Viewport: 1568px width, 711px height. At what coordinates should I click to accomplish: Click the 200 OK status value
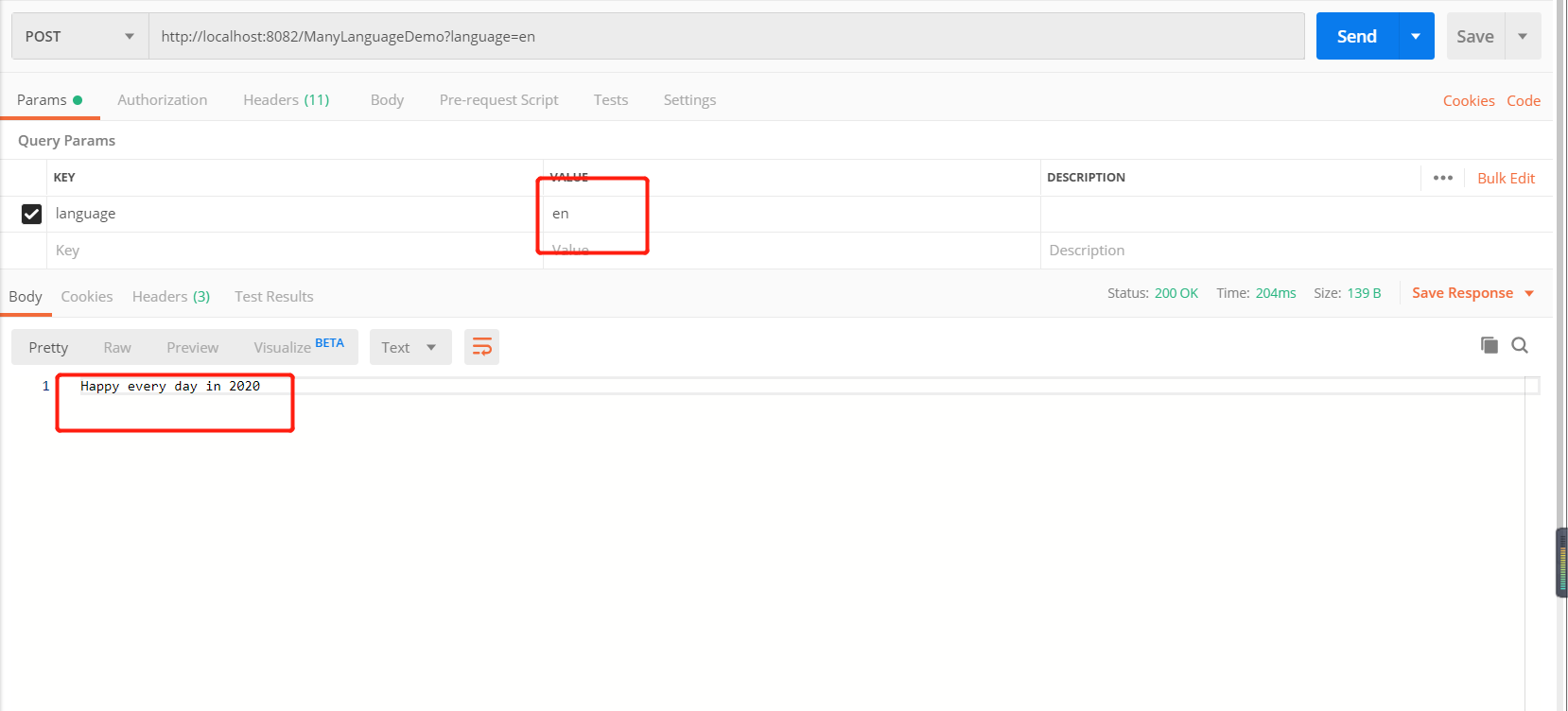click(1176, 293)
